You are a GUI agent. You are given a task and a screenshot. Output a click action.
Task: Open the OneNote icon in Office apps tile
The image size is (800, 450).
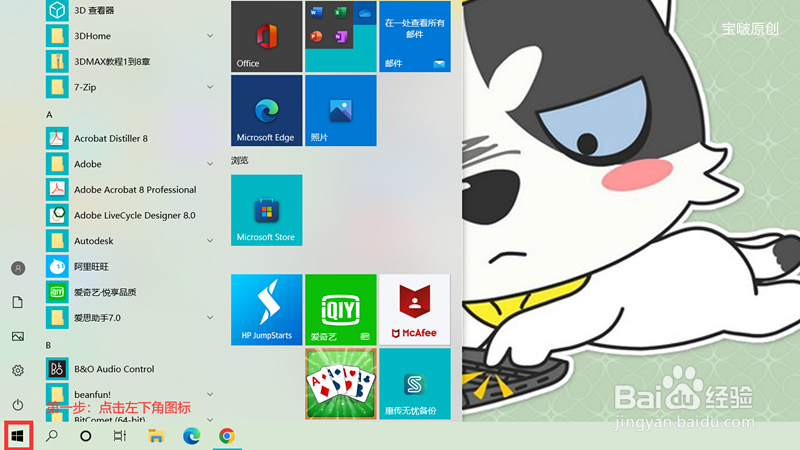coord(340,37)
